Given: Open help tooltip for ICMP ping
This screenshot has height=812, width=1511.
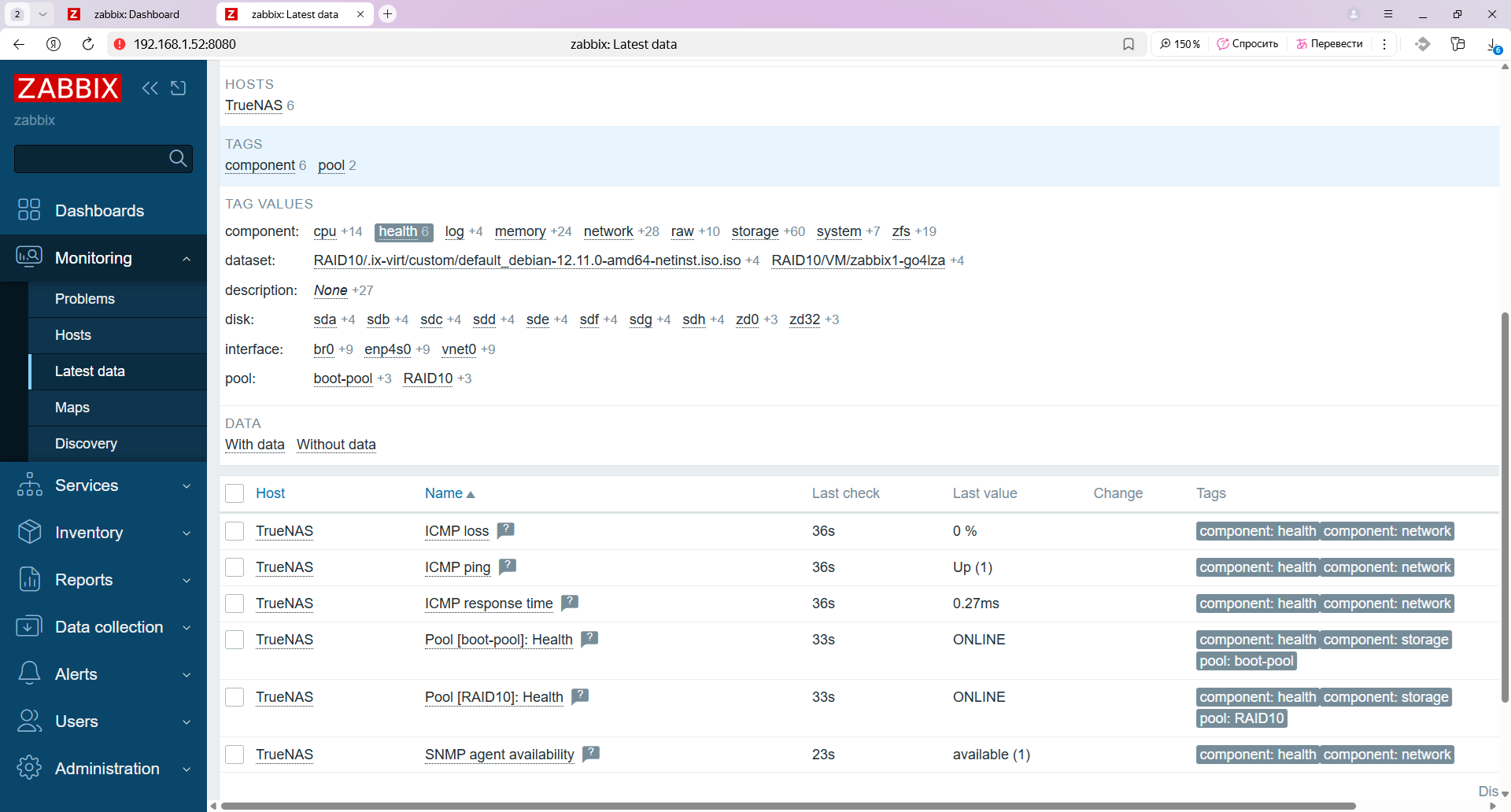Looking at the screenshot, I should click(x=508, y=567).
